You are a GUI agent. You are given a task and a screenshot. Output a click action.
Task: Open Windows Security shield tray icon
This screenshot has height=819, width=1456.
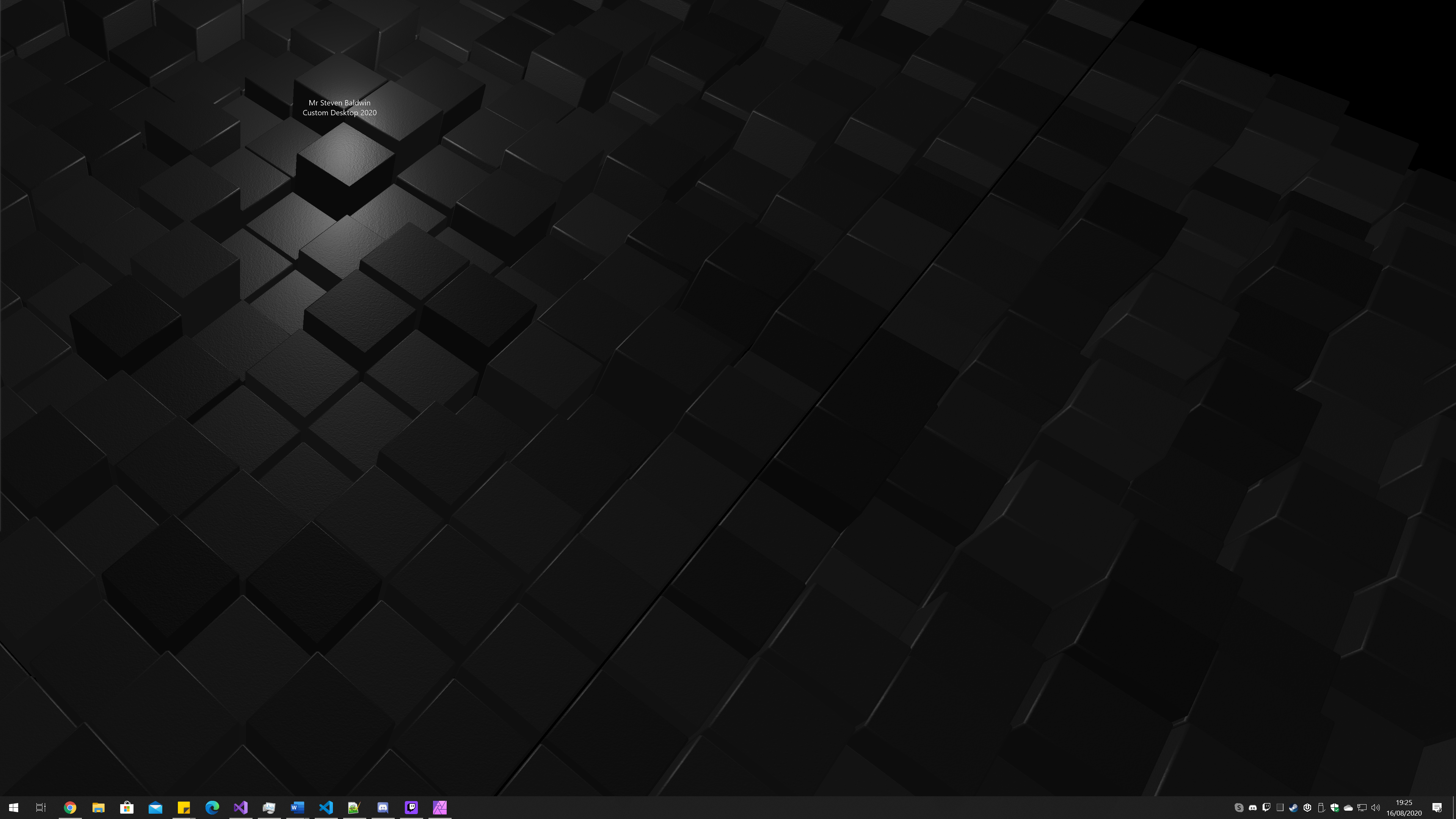pos(1335,807)
